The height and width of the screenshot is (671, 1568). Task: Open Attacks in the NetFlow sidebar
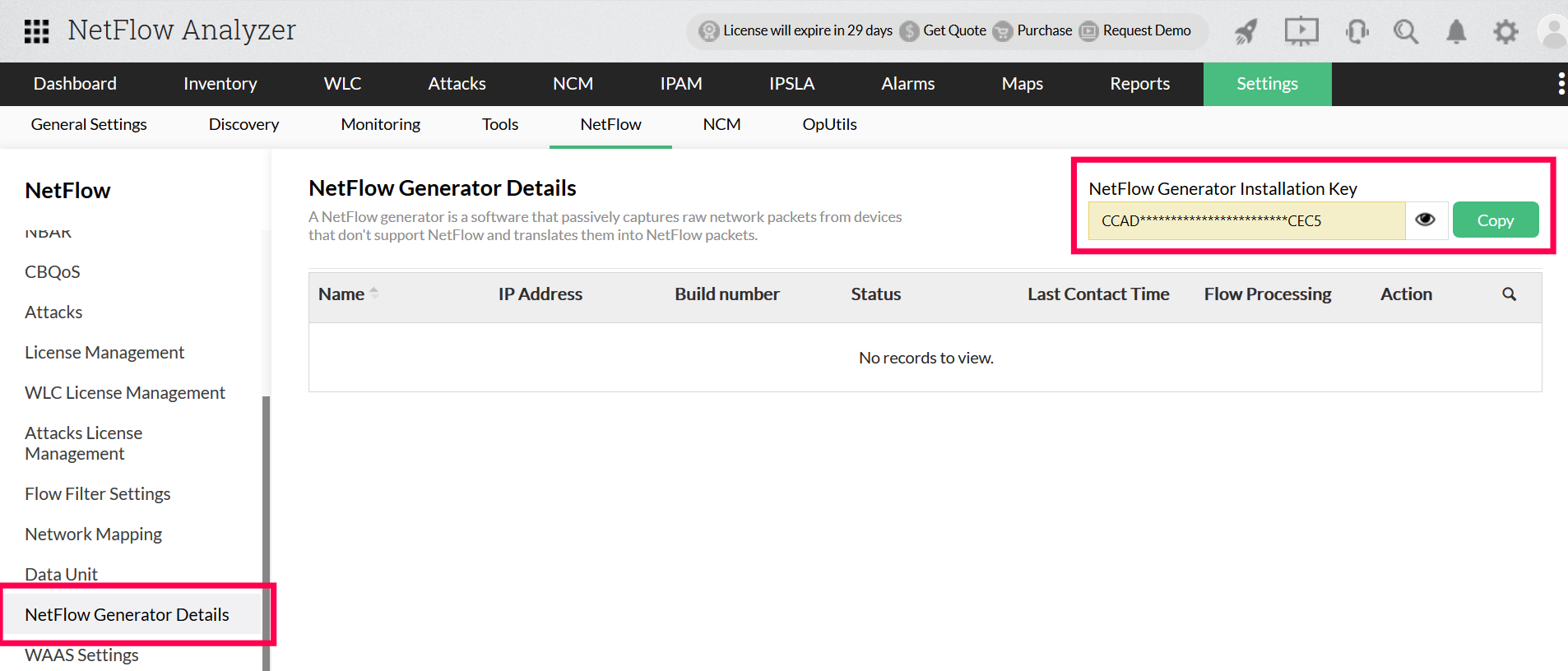(x=53, y=312)
